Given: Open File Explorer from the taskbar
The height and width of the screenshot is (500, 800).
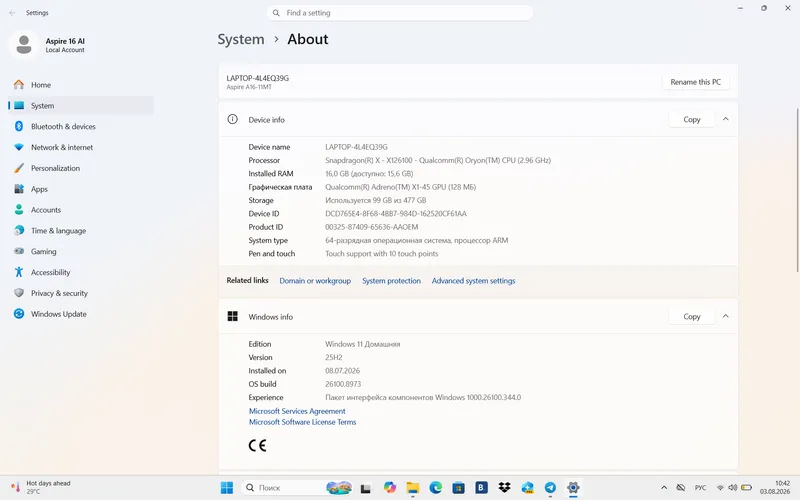Looking at the screenshot, I should (413, 488).
